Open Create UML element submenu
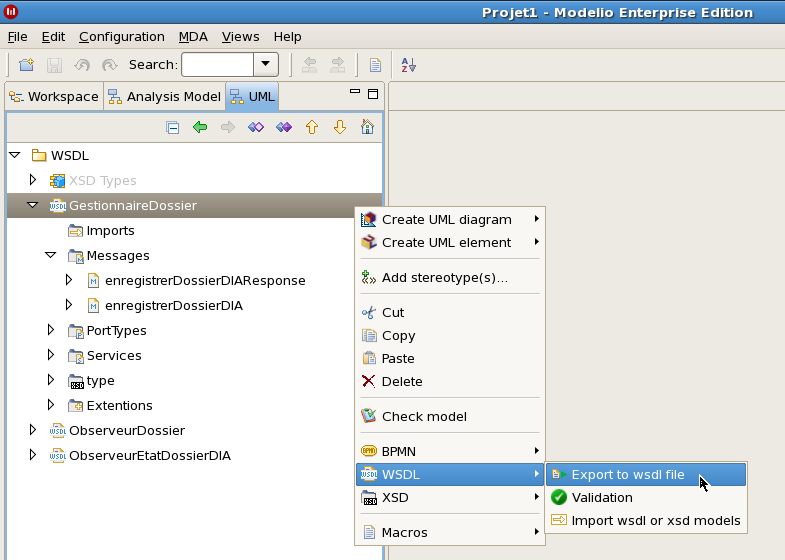785x560 pixels. click(x=450, y=242)
